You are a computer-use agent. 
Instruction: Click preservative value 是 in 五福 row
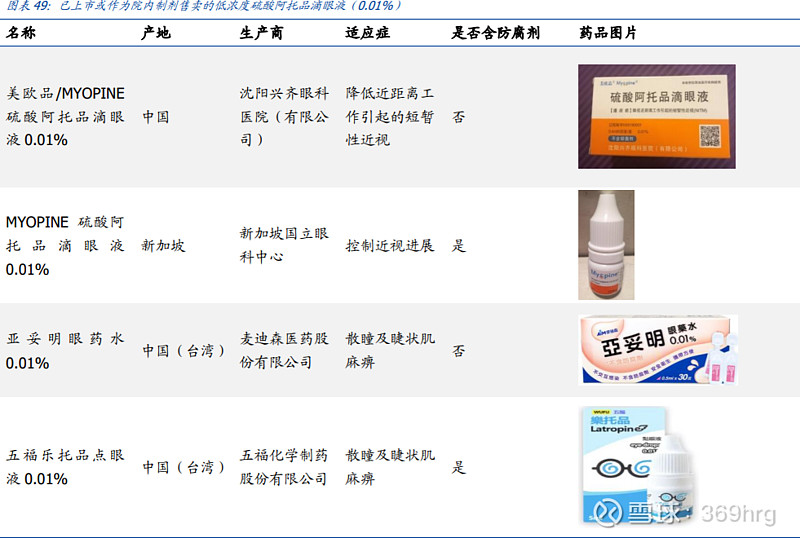pos(458,467)
